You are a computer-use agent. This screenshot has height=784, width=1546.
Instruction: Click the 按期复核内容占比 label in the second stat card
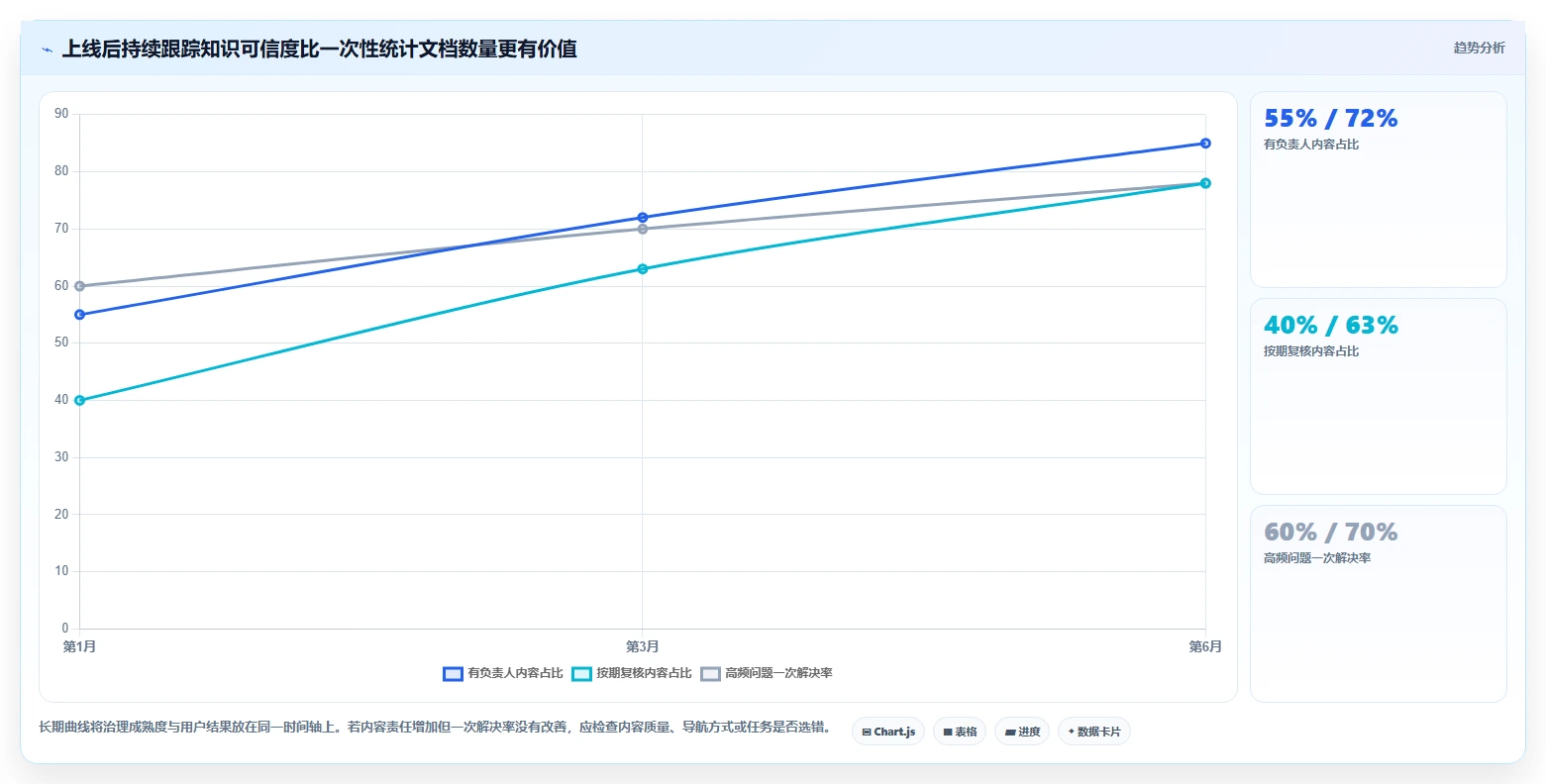[x=1311, y=351]
